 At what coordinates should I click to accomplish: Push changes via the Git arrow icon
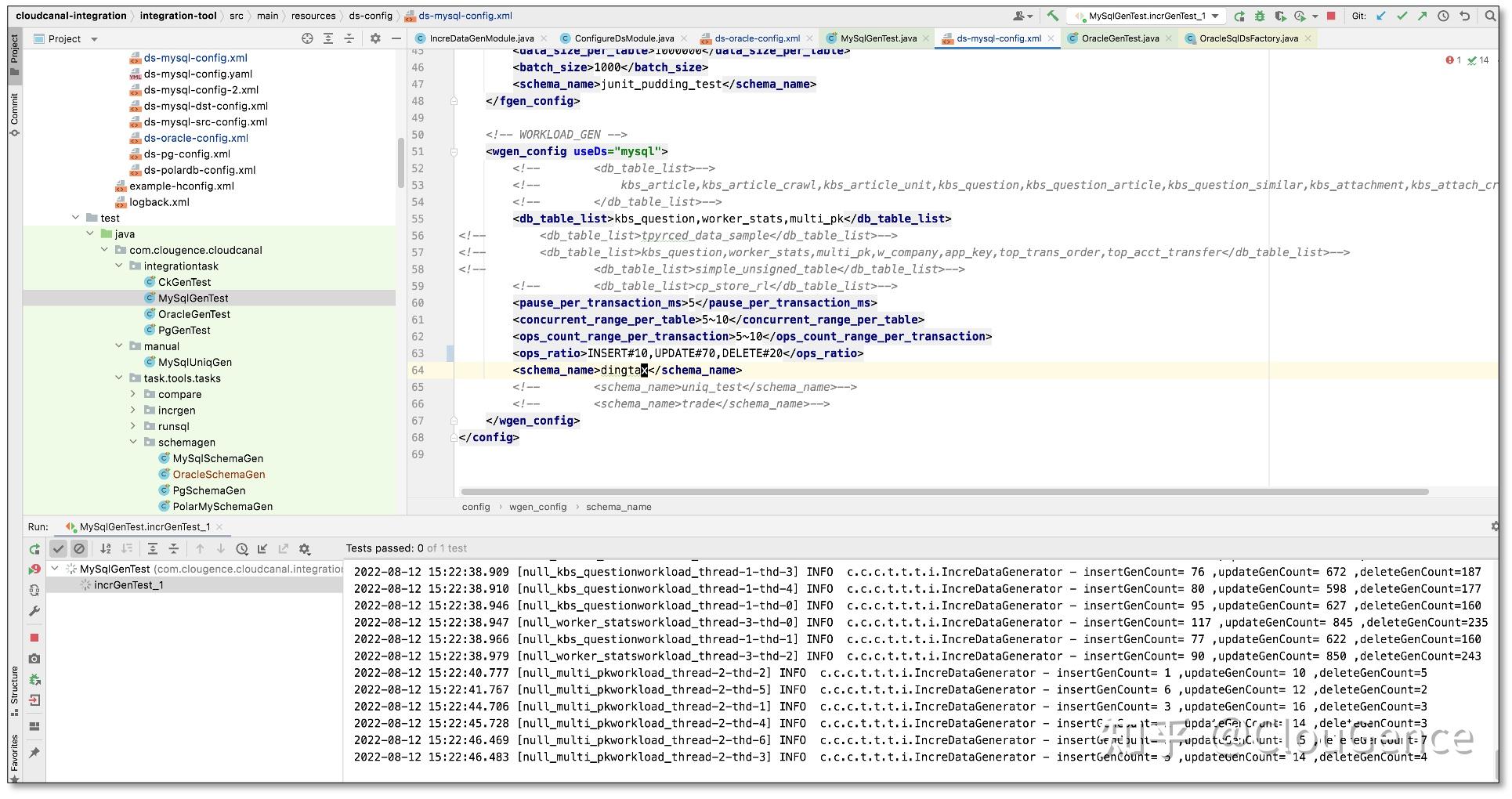point(1421,16)
